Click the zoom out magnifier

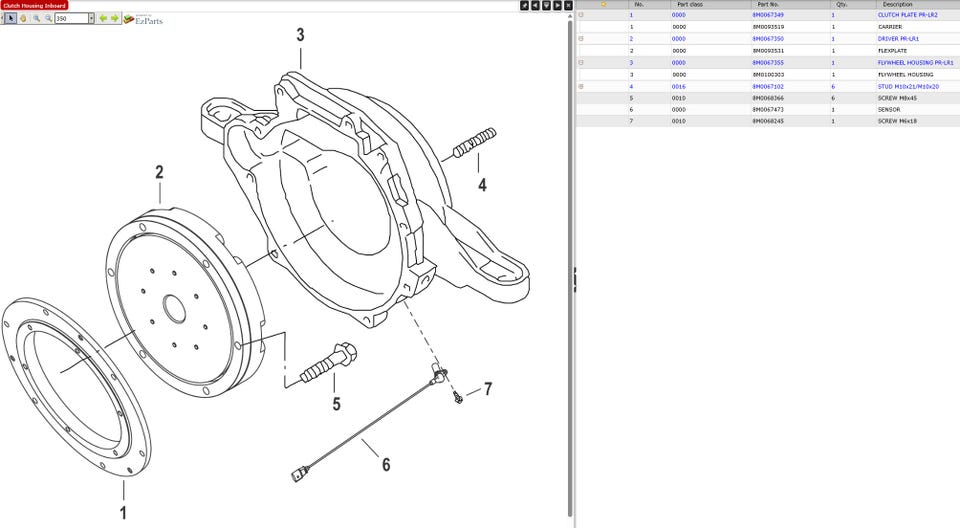coord(48,18)
